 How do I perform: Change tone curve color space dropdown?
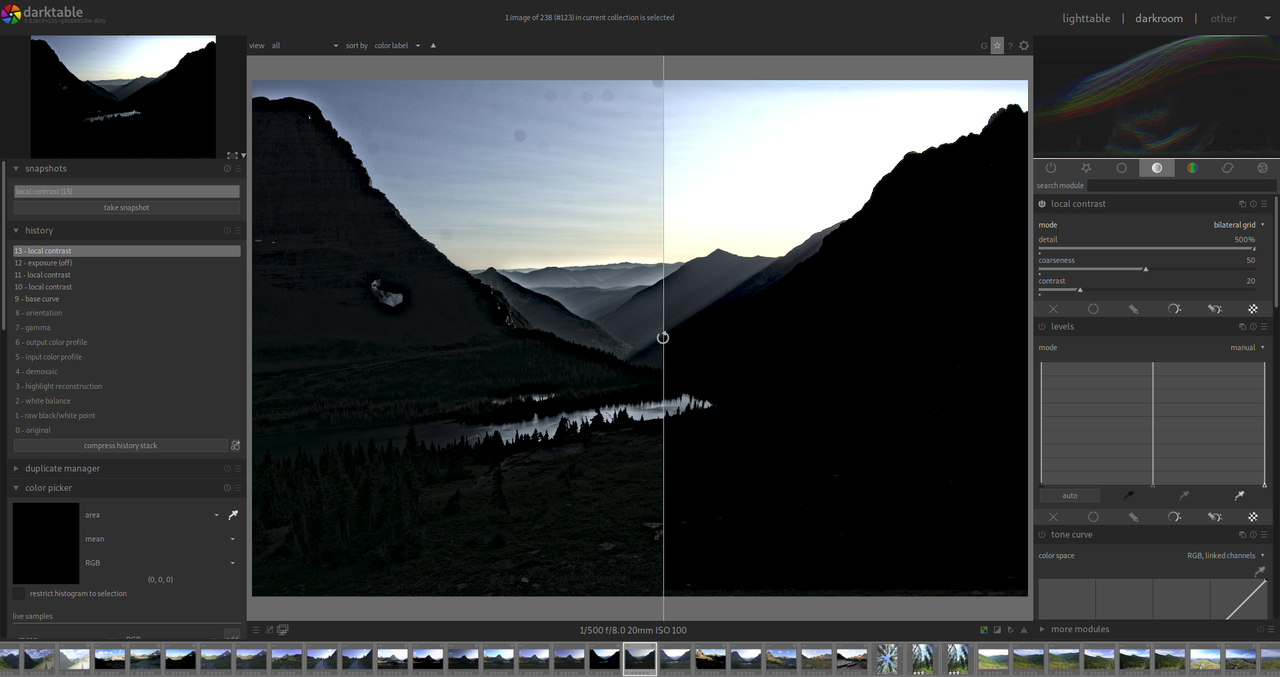click(x=1226, y=556)
